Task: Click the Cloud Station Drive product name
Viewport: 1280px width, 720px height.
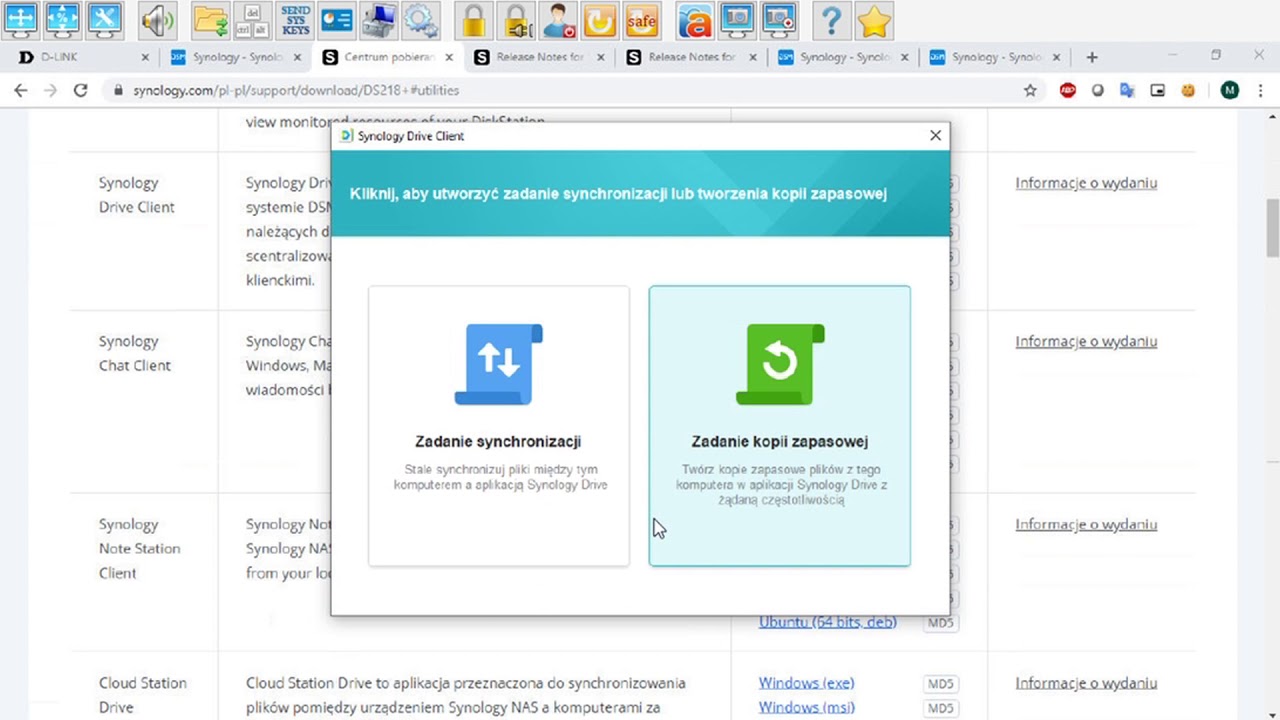Action: coord(142,695)
